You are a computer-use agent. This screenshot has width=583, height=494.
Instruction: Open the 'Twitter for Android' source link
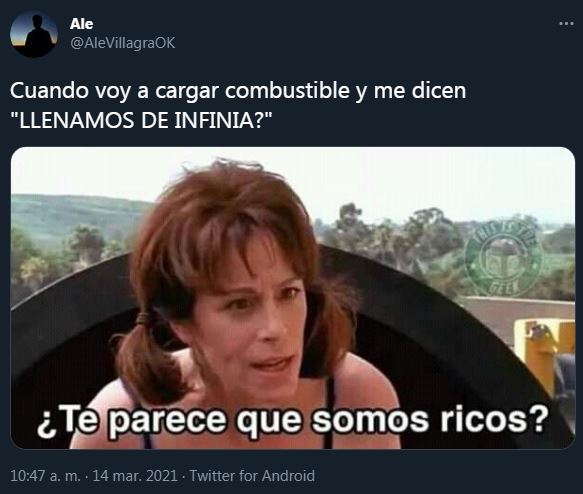coord(252,476)
